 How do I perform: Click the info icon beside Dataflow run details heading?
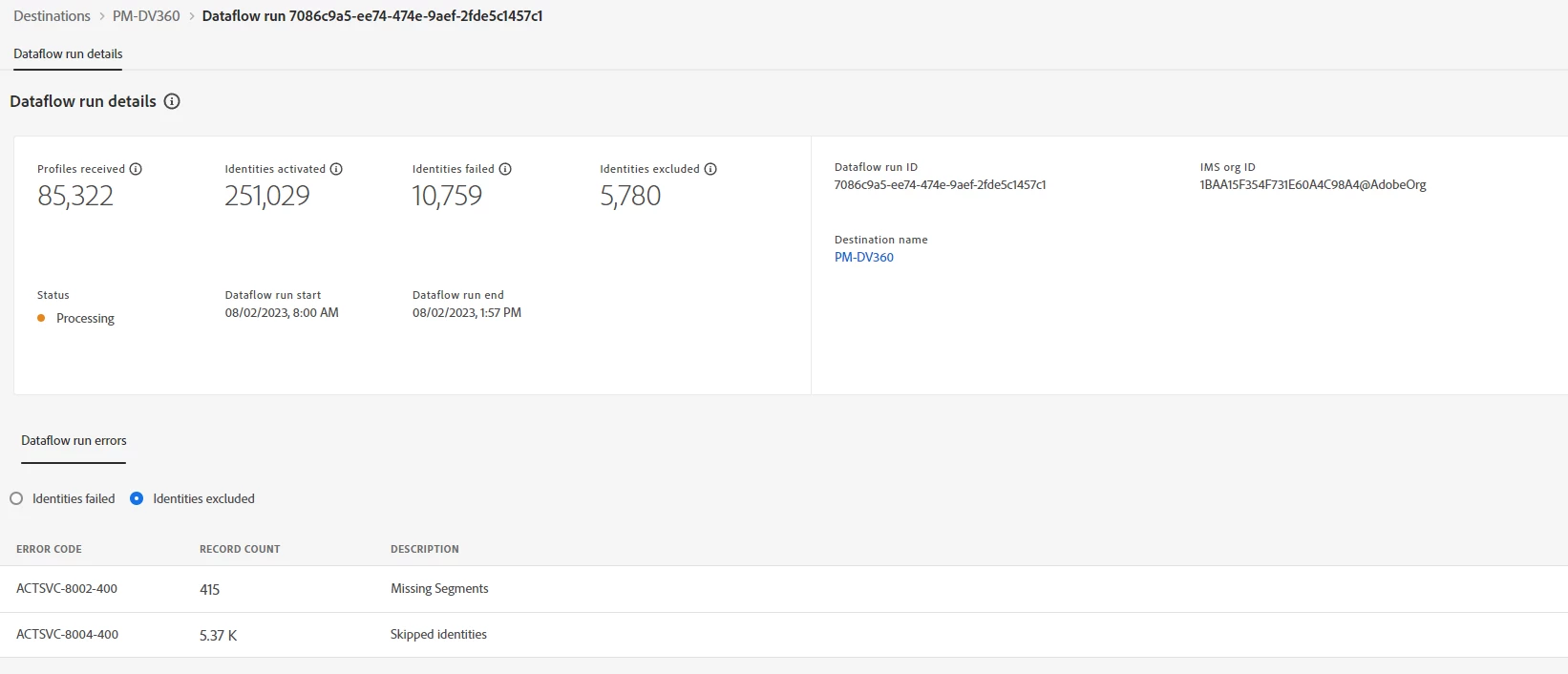point(172,101)
